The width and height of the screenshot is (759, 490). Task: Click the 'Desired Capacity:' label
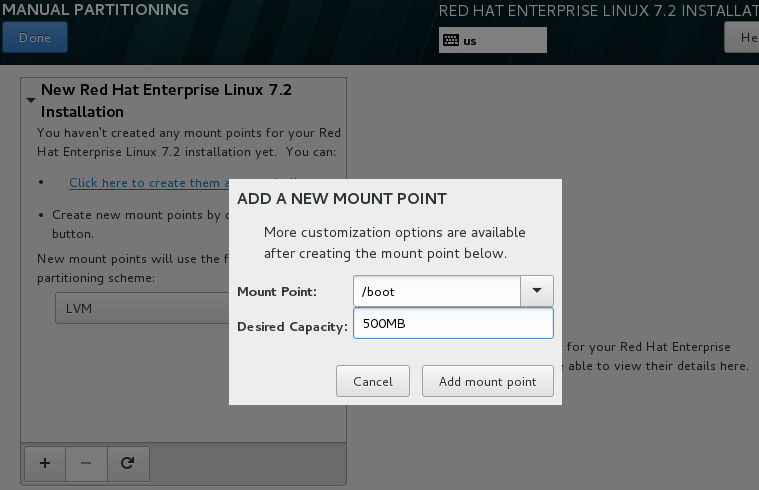pyautogui.click(x=292, y=327)
